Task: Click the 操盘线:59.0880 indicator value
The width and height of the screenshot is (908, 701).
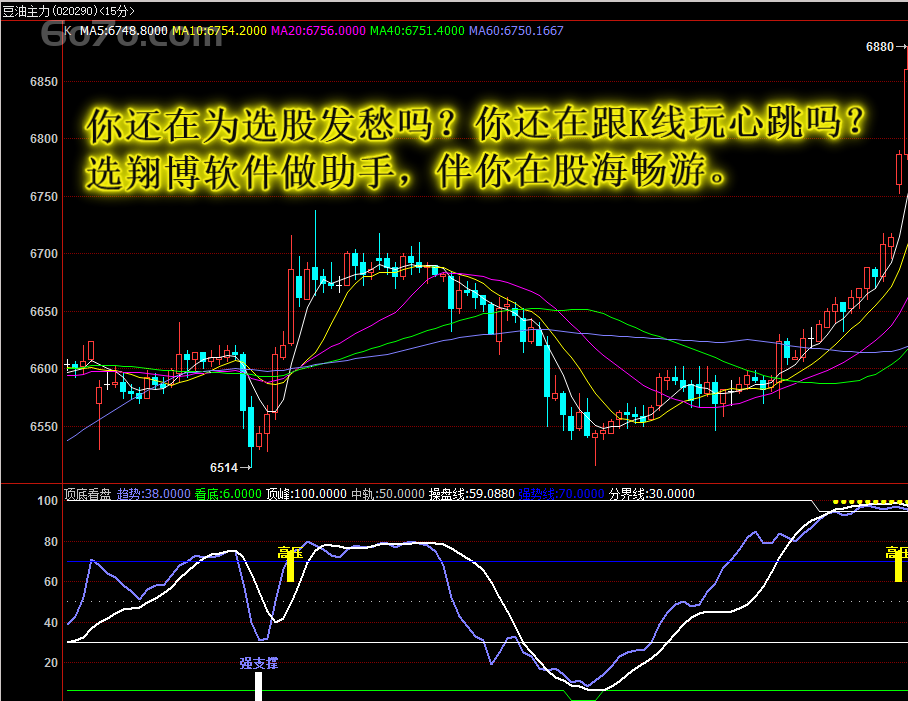Action: tap(471, 494)
